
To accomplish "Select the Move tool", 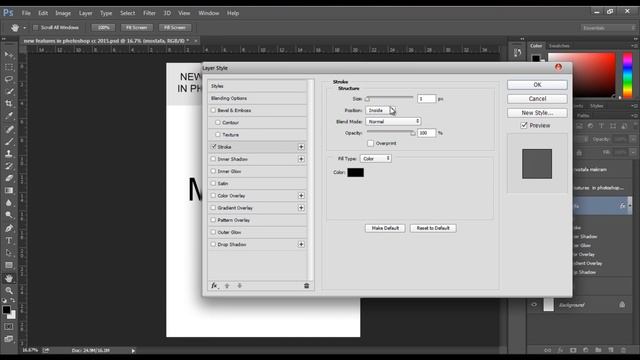I will [x=9, y=55].
